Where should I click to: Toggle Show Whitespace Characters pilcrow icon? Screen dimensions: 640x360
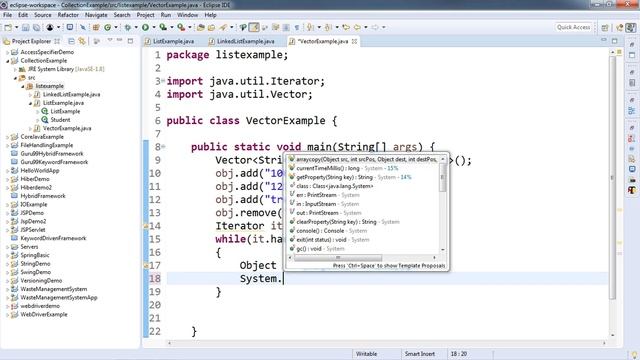pyautogui.click(x=297, y=27)
